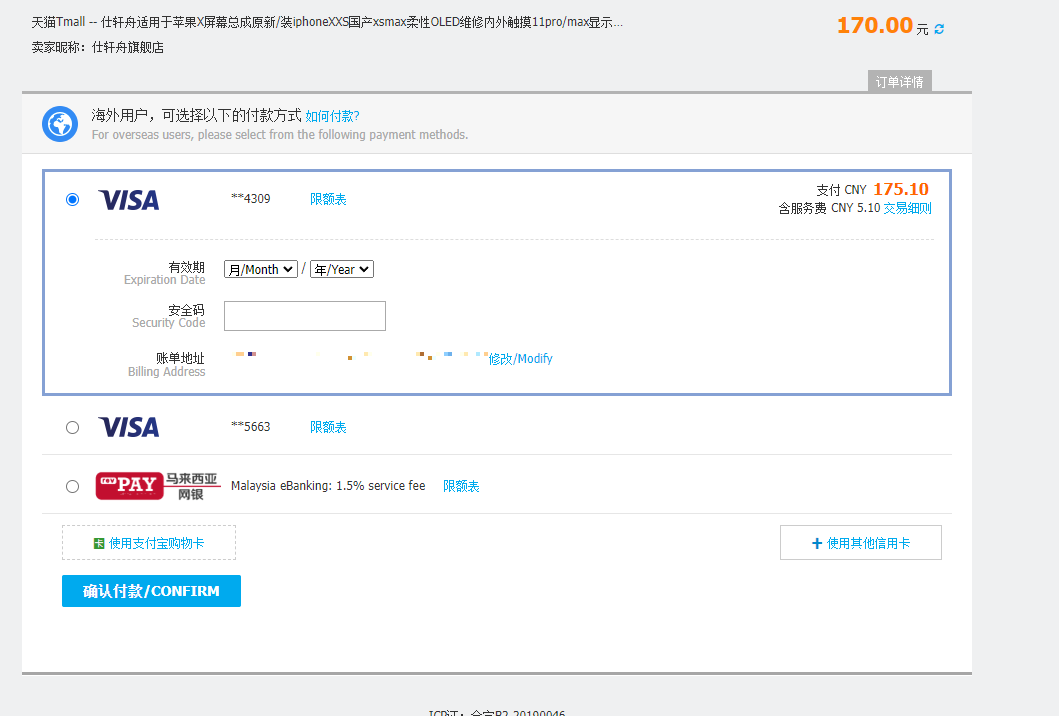Click the 170.00 order amount
The width and height of the screenshot is (1059, 716).
click(875, 26)
